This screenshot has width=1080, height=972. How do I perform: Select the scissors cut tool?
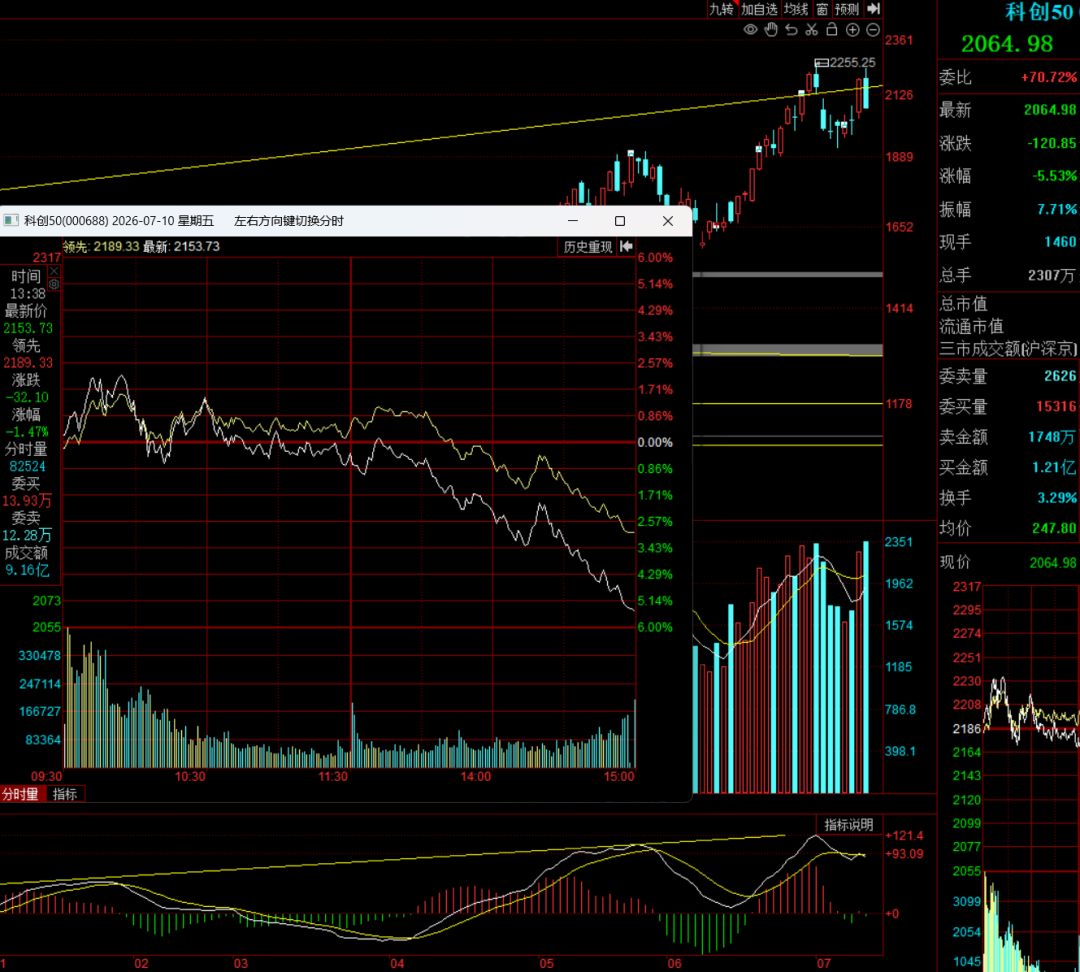(812, 30)
